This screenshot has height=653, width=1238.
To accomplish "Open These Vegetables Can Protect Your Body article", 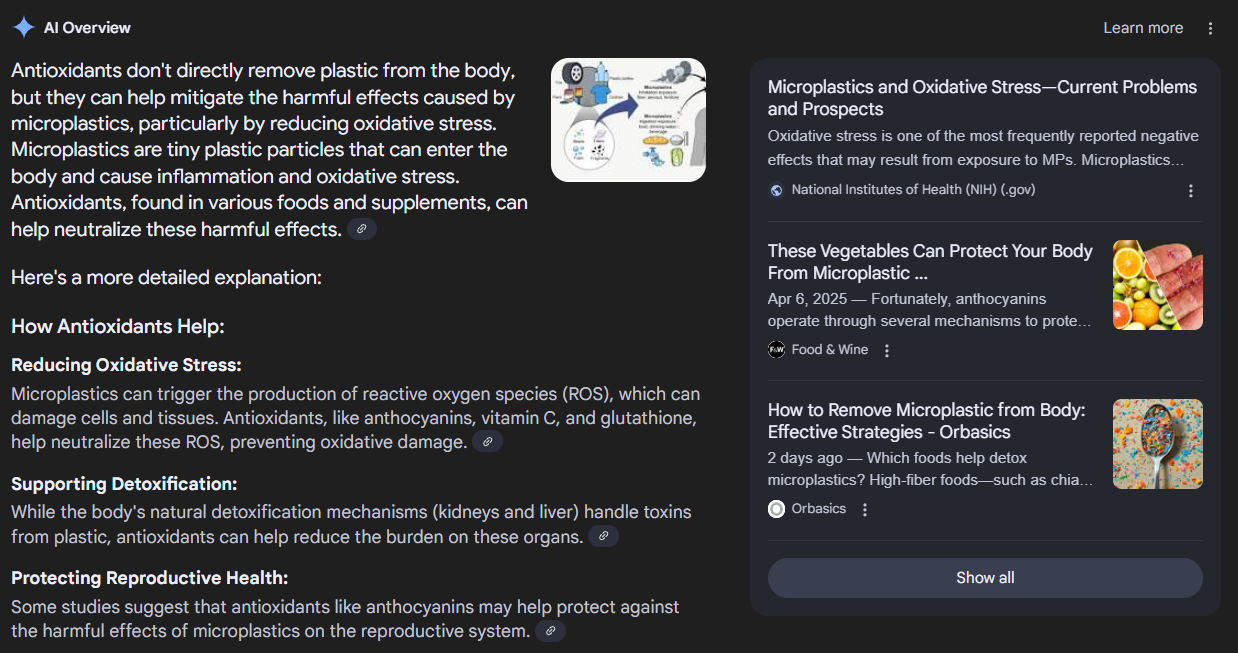I will click(x=930, y=262).
